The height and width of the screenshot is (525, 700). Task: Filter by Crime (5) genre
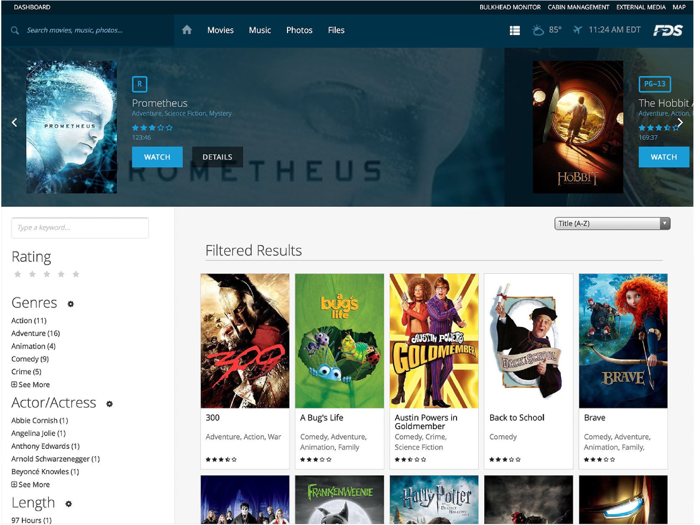click(x=26, y=372)
